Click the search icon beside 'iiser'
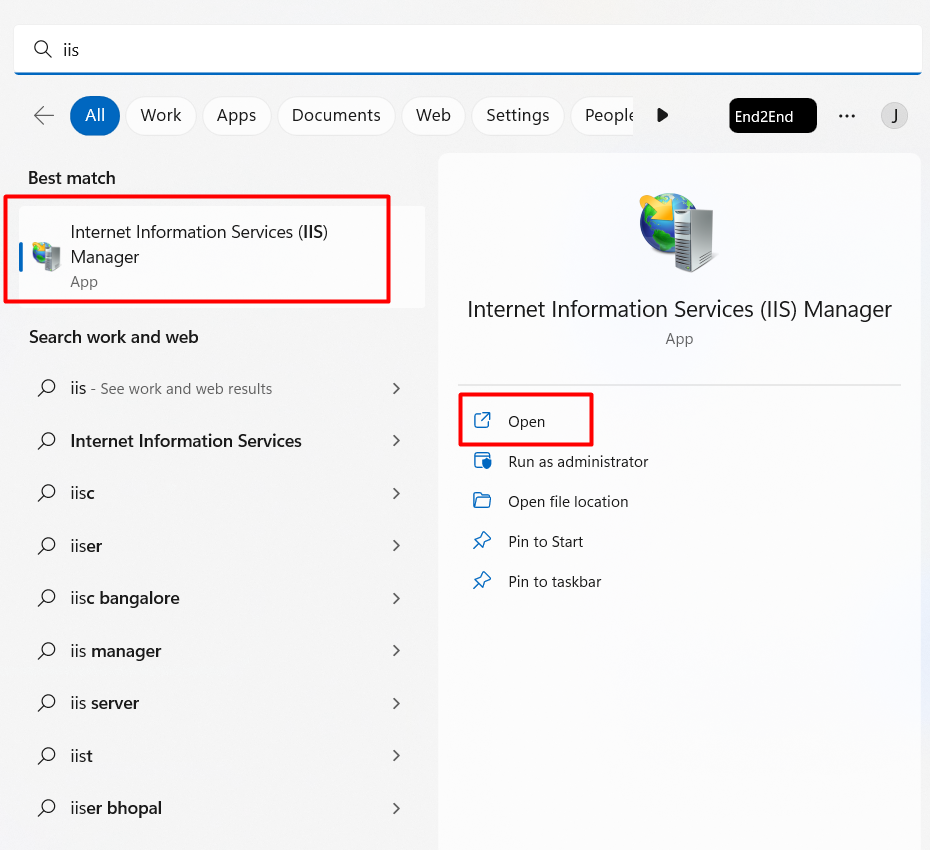The height and width of the screenshot is (850, 930). pos(46,546)
